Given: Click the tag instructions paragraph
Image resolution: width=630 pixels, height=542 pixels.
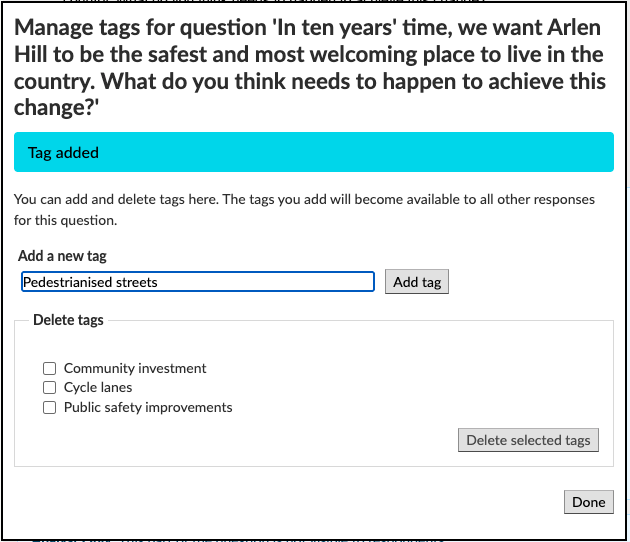Looking at the screenshot, I should pyautogui.click(x=304, y=210).
